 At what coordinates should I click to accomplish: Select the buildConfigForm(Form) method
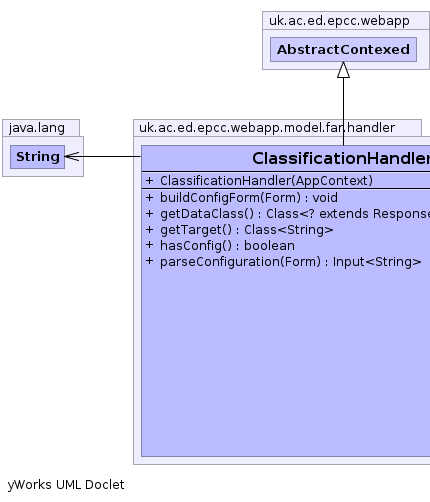(249, 198)
